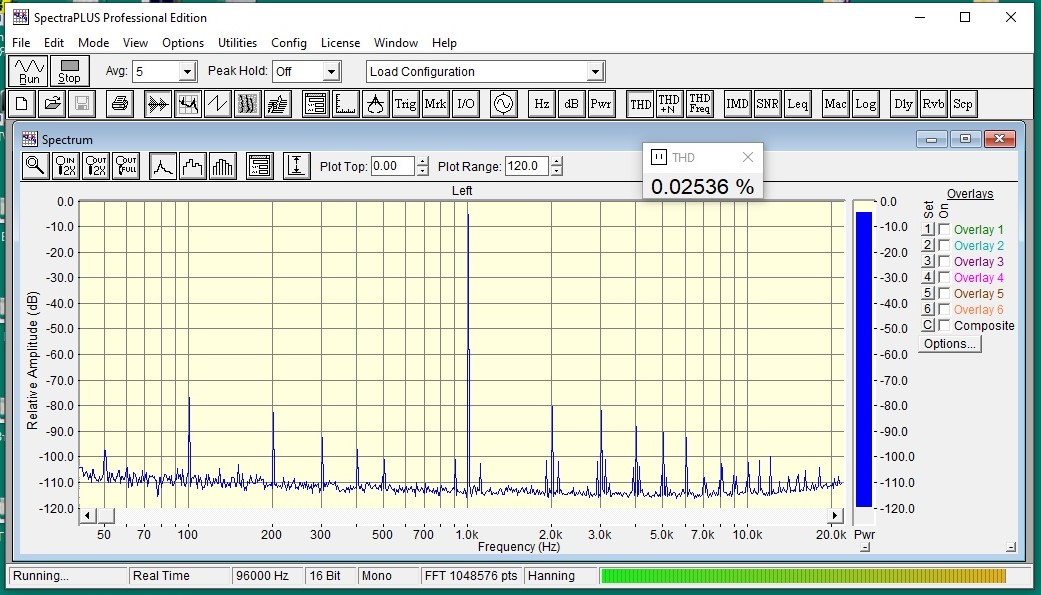Viewport: 1041px width, 595px height.
Task: Expand the Avg dropdown
Action: [187, 72]
